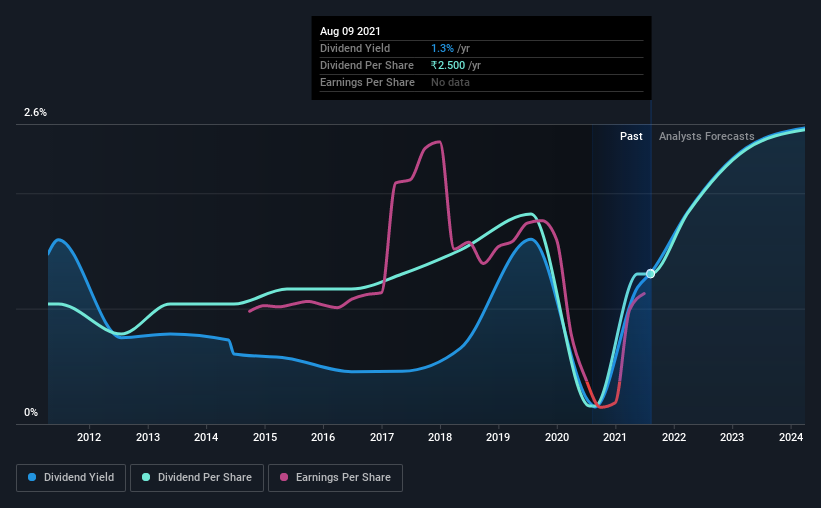821x508 pixels.
Task: Toggle the Dividend Yield legend button
Action: tap(71, 478)
